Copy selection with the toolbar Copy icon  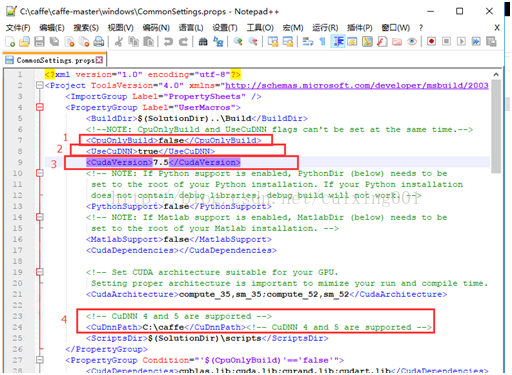(134, 42)
